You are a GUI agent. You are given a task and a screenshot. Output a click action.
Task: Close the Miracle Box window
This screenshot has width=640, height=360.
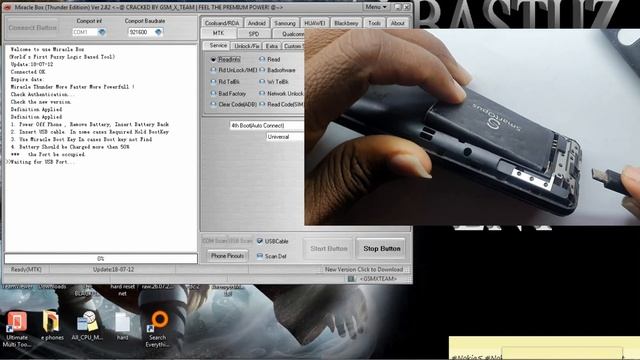pyautogui.click(x=407, y=7)
